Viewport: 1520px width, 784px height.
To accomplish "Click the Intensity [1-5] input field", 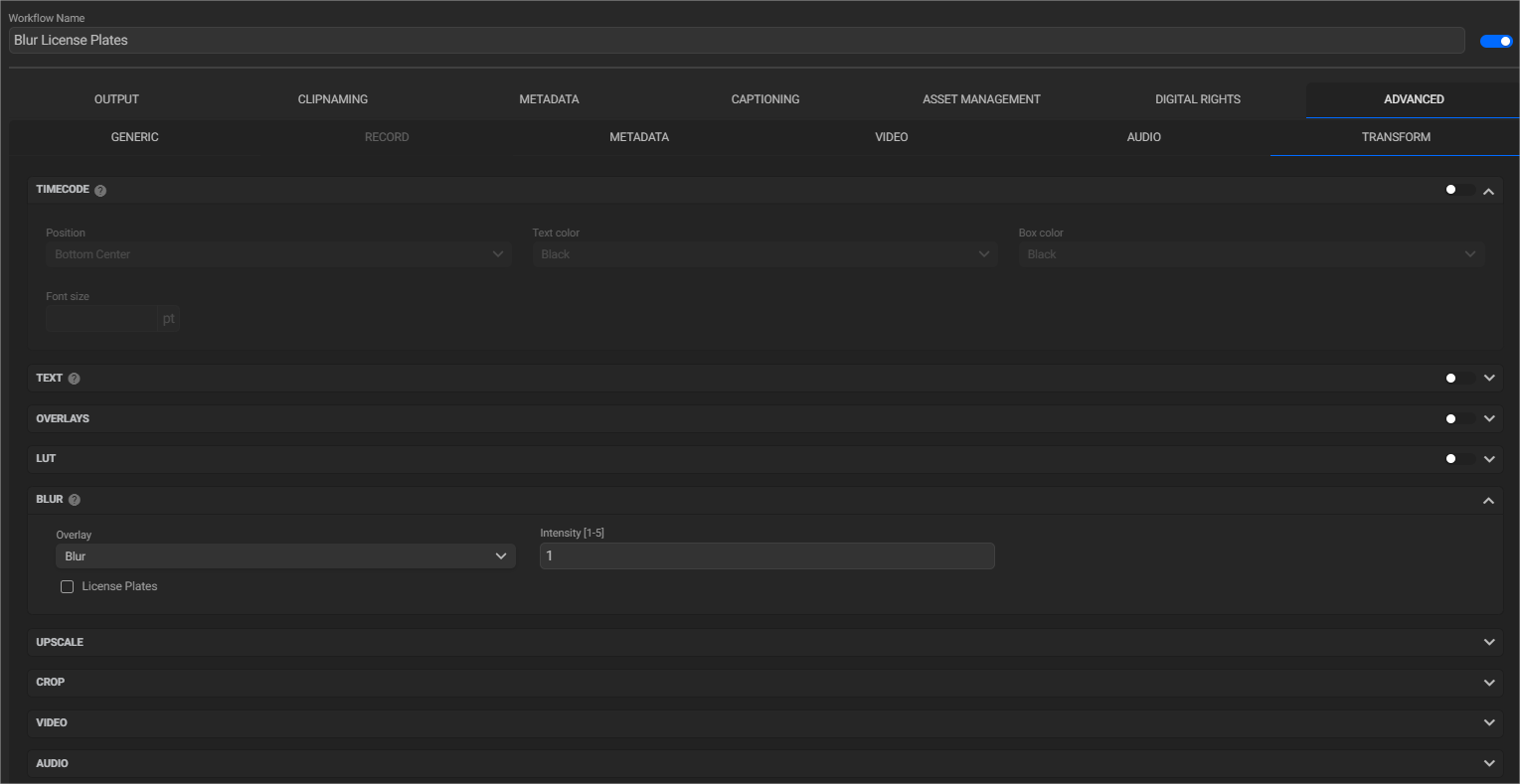I will 767,556.
